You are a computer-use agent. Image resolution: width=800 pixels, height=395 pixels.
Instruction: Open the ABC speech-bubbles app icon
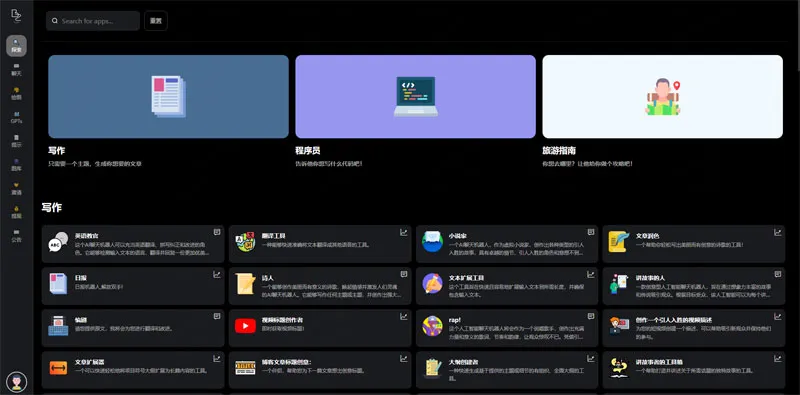pos(58,242)
